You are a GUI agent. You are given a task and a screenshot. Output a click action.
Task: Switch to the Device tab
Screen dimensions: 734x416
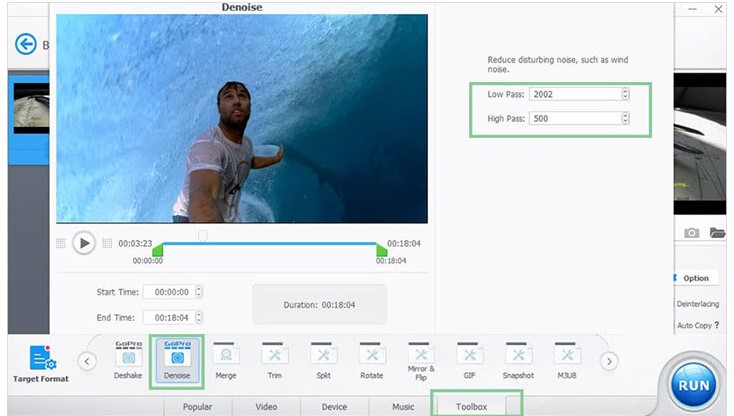point(334,407)
